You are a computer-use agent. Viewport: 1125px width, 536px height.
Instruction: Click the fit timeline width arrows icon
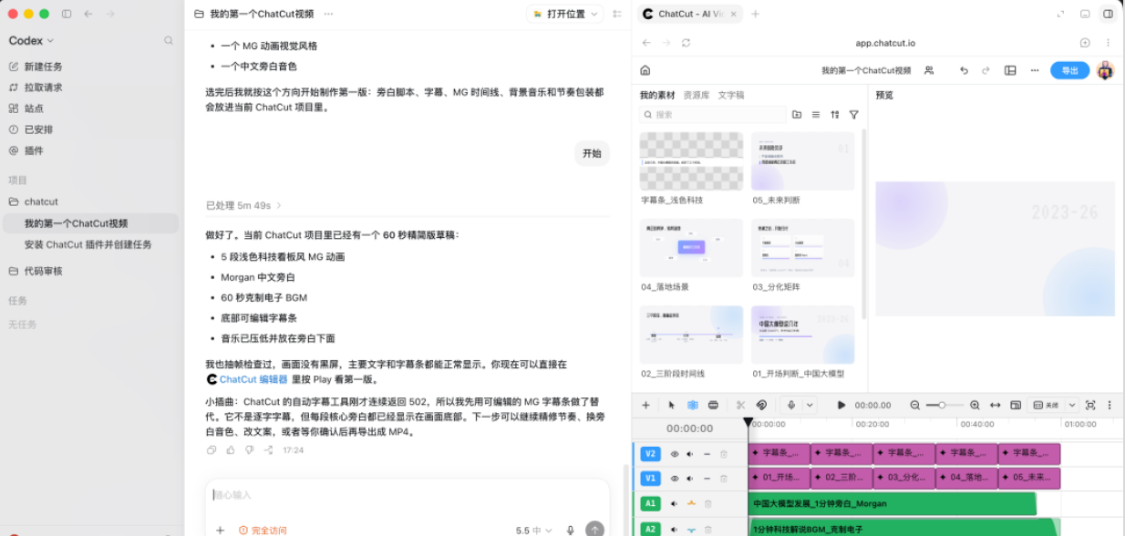coord(995,405)
